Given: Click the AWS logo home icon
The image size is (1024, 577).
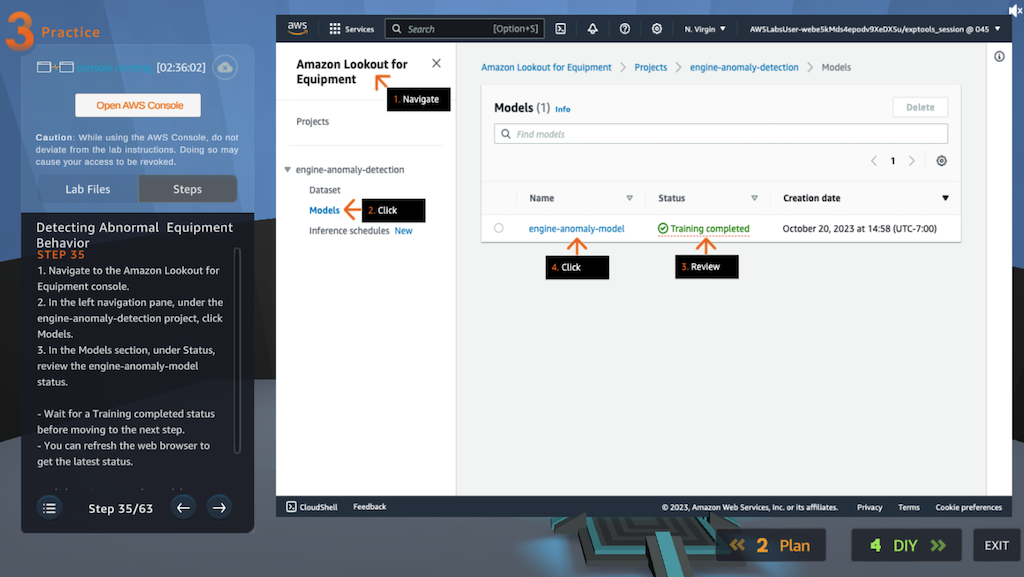Looking at the screenshot, I should (x=297, y=28).
